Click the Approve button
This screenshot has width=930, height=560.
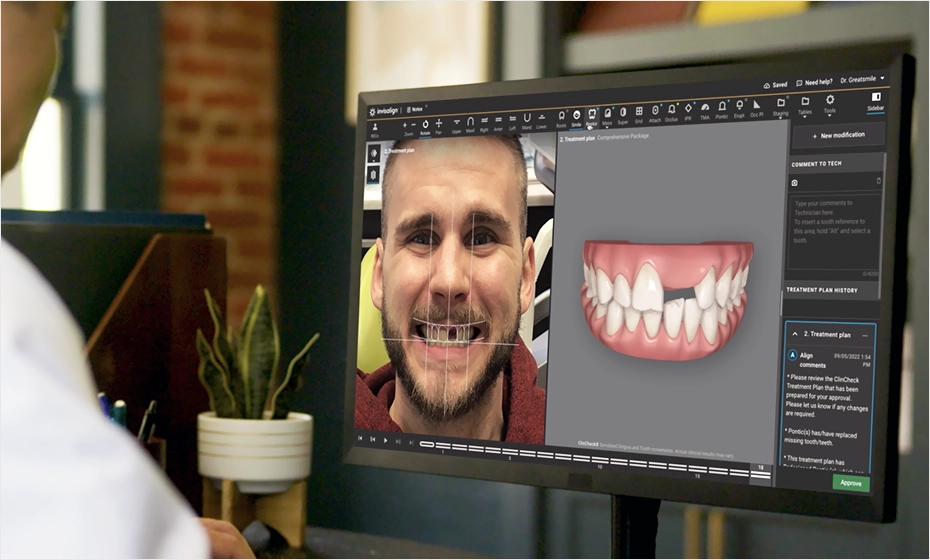[x=851, y=482]
